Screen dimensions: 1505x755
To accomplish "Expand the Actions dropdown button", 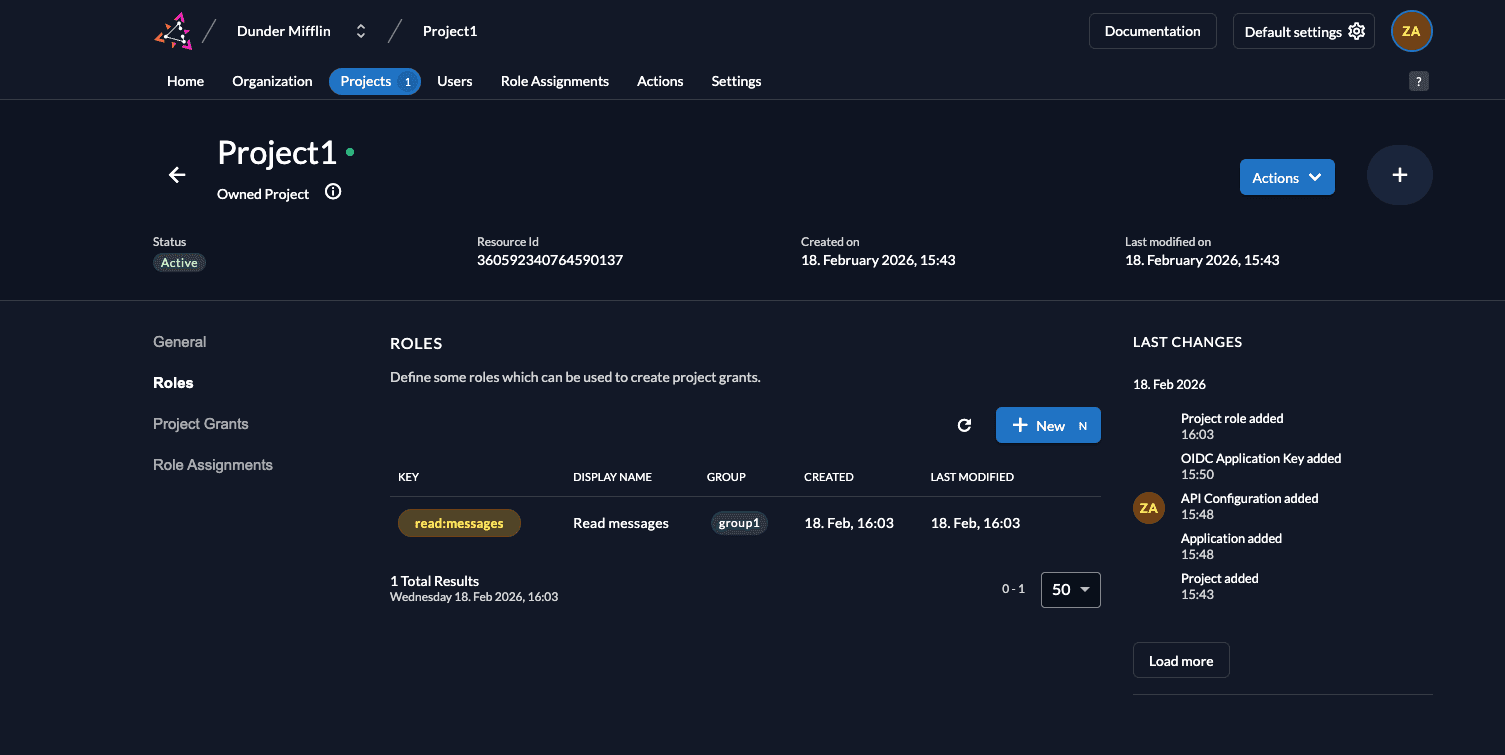I will point(1286,177).
